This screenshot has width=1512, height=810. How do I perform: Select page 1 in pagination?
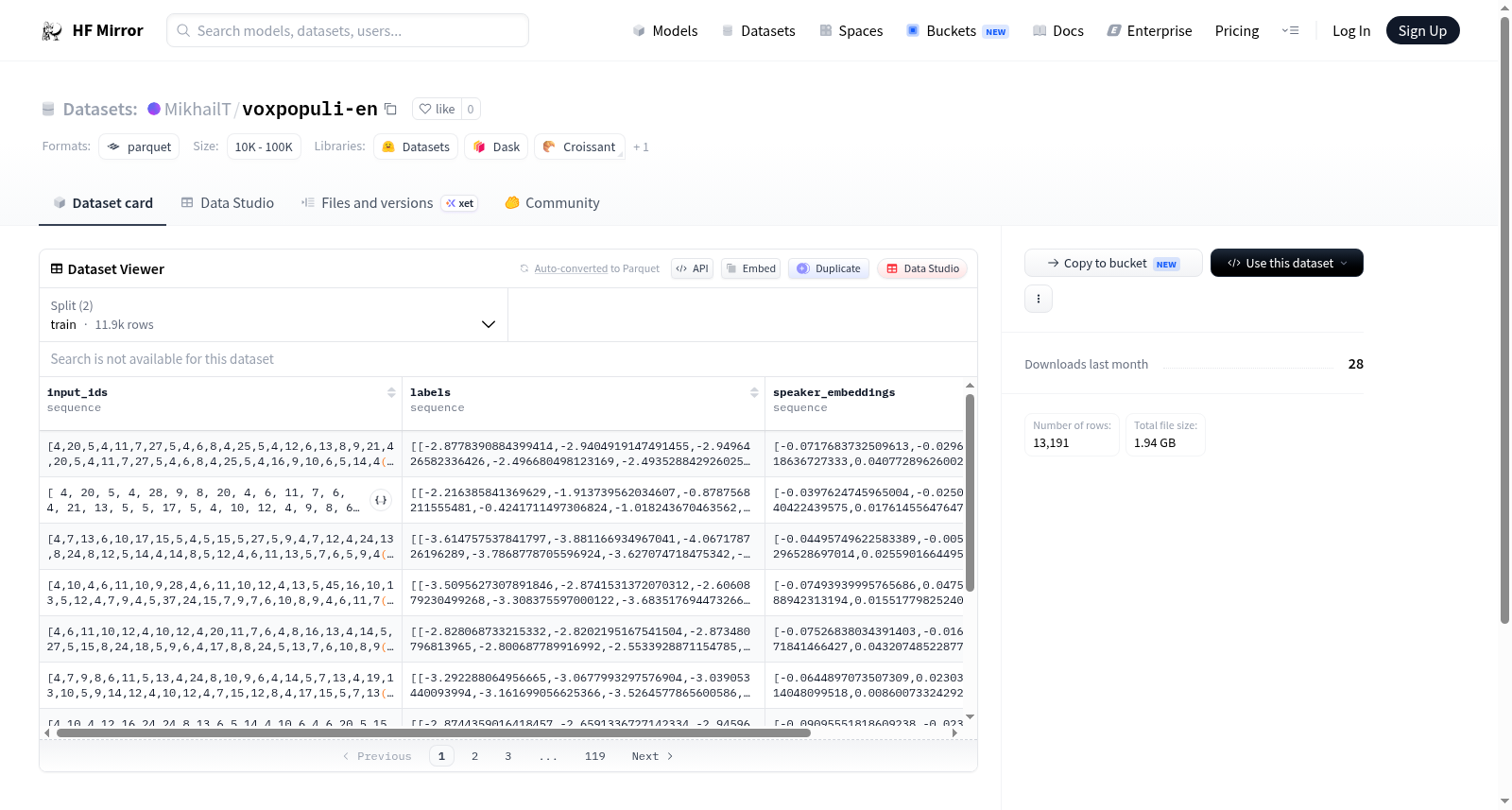[441, 756]
